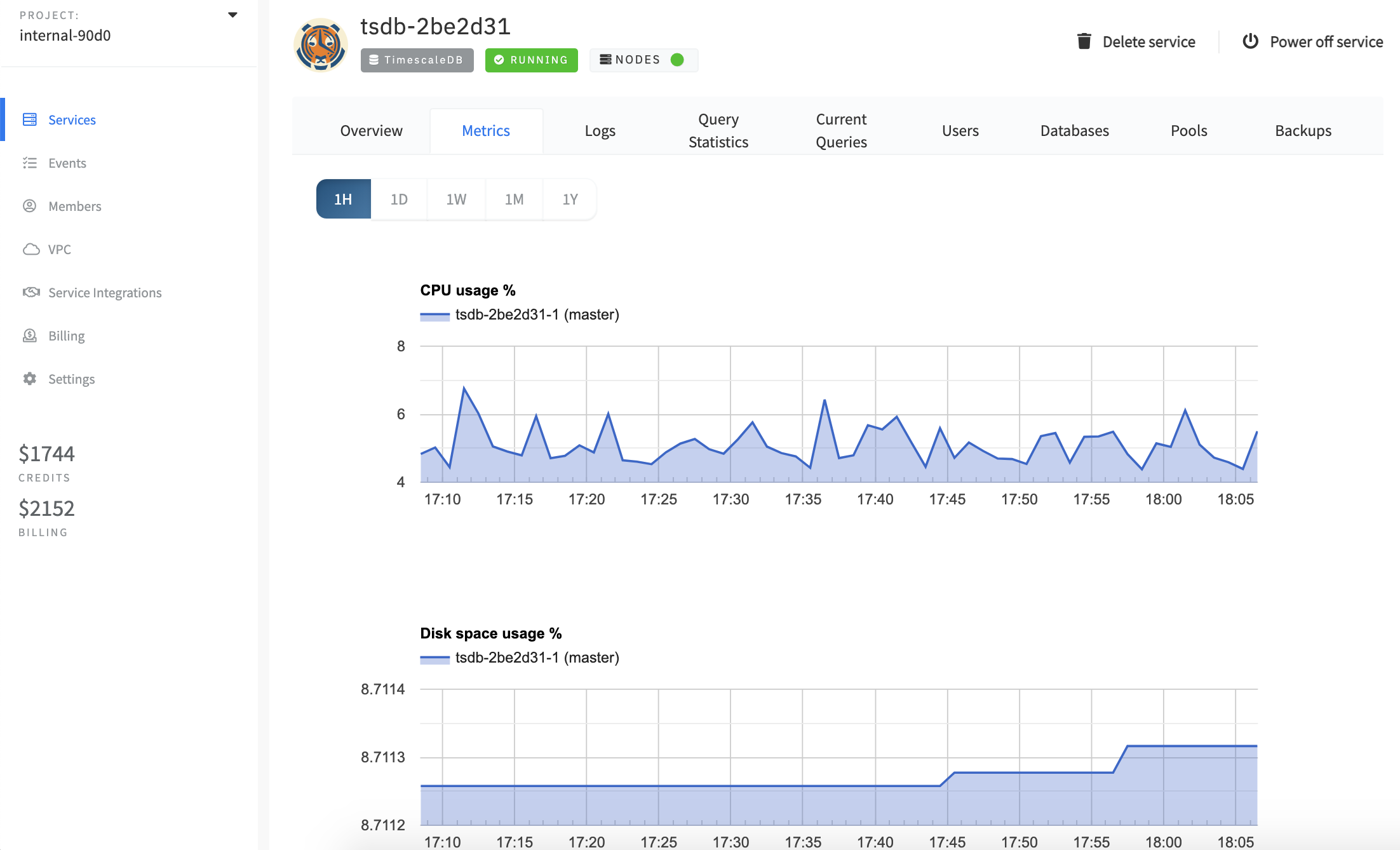Switch to the 1M time range
The height and width of the screenshot is (850, 1400).
click(514, 199)
